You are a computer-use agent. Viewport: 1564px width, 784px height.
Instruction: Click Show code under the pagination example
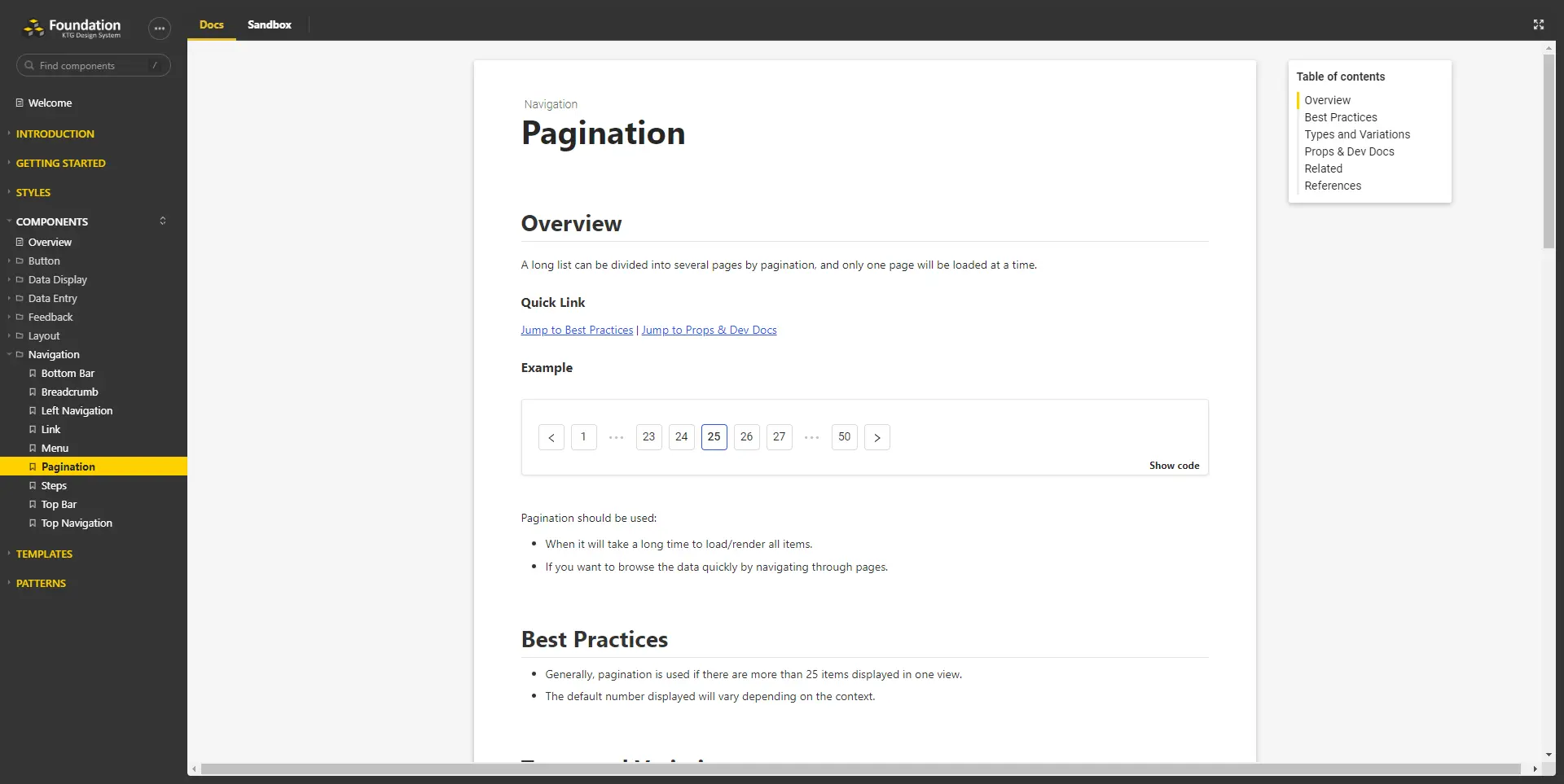coord(1174,465)
